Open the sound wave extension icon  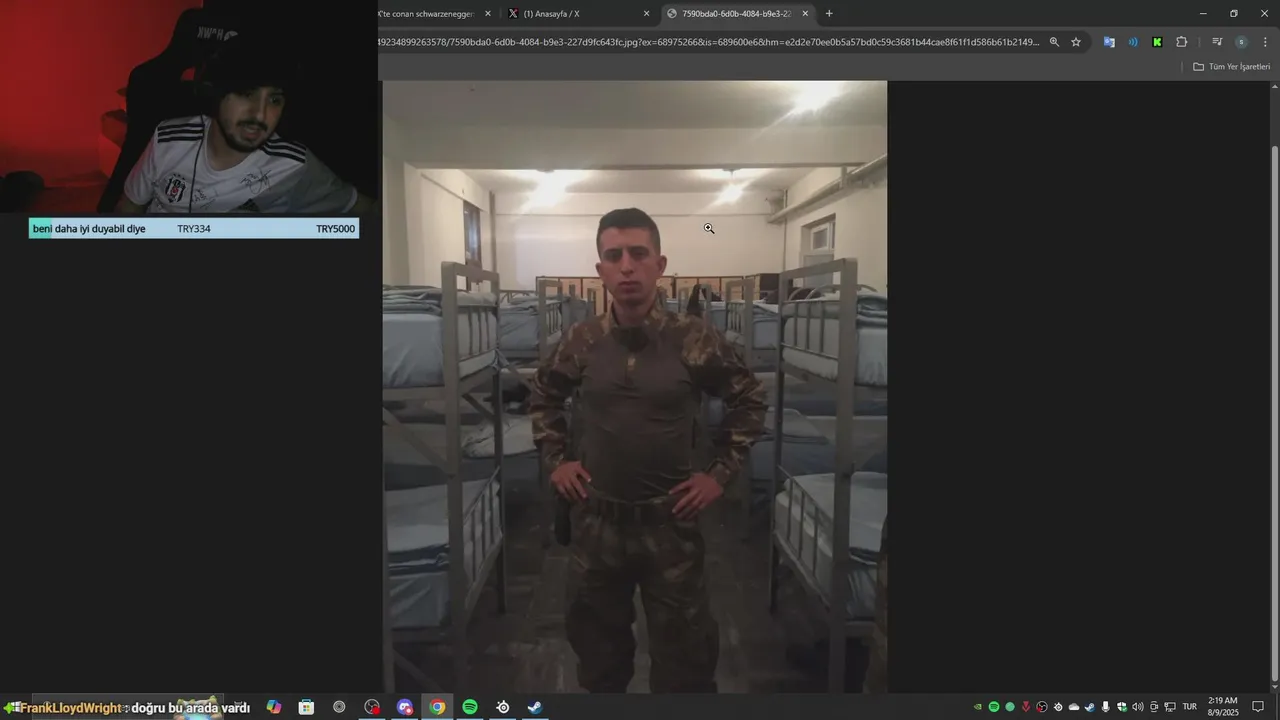1133,42
